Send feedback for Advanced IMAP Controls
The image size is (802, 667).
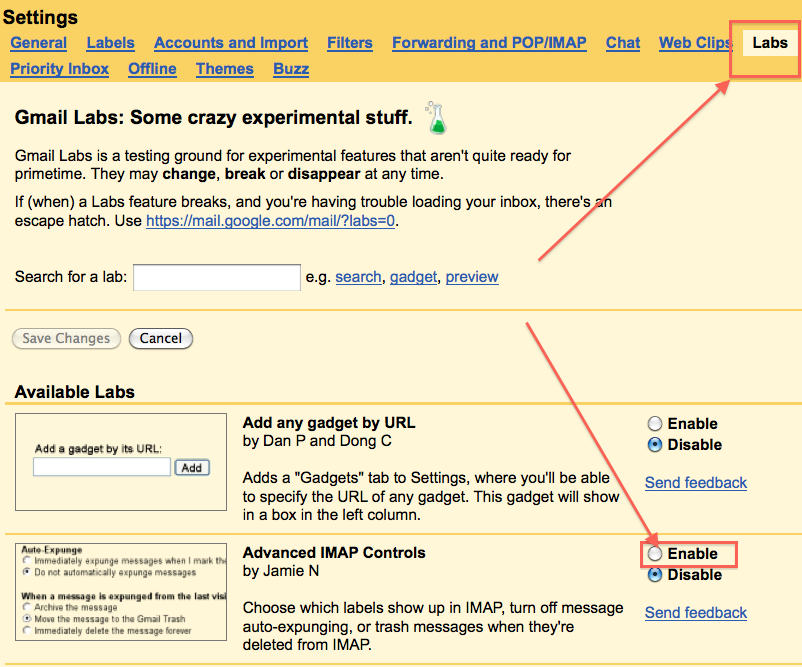click(696, 613)
